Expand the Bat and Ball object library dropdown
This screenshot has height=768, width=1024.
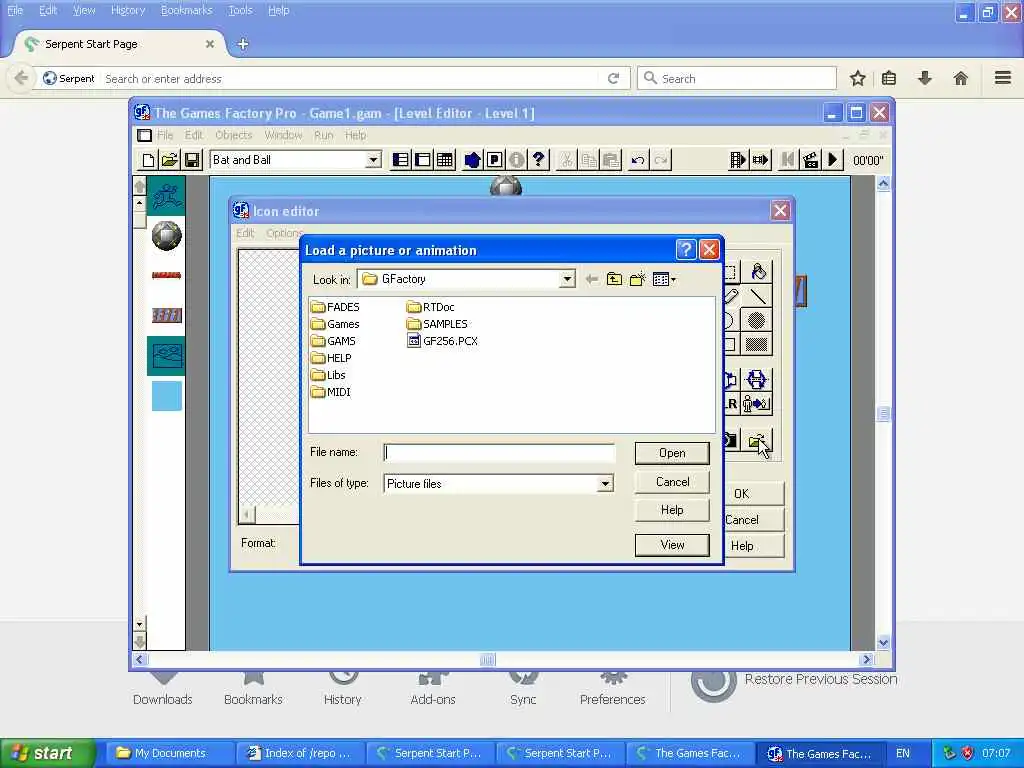point(373,160)
